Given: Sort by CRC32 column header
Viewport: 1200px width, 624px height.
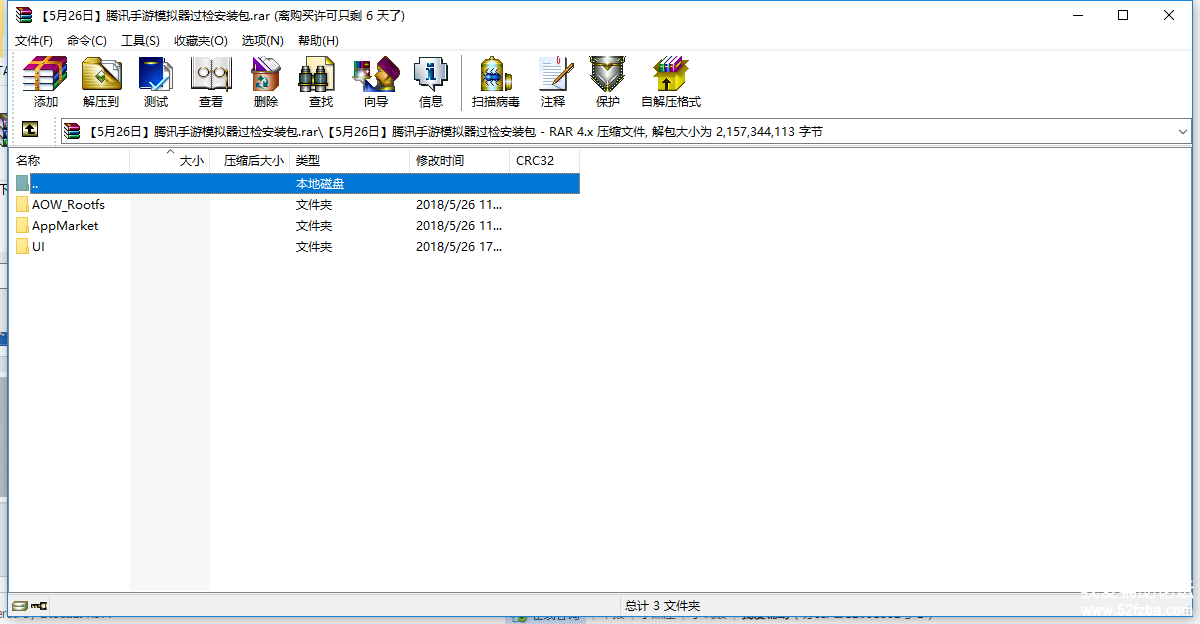Looking at the screenshot, I should pyautogui.click(x=545, y=160).
